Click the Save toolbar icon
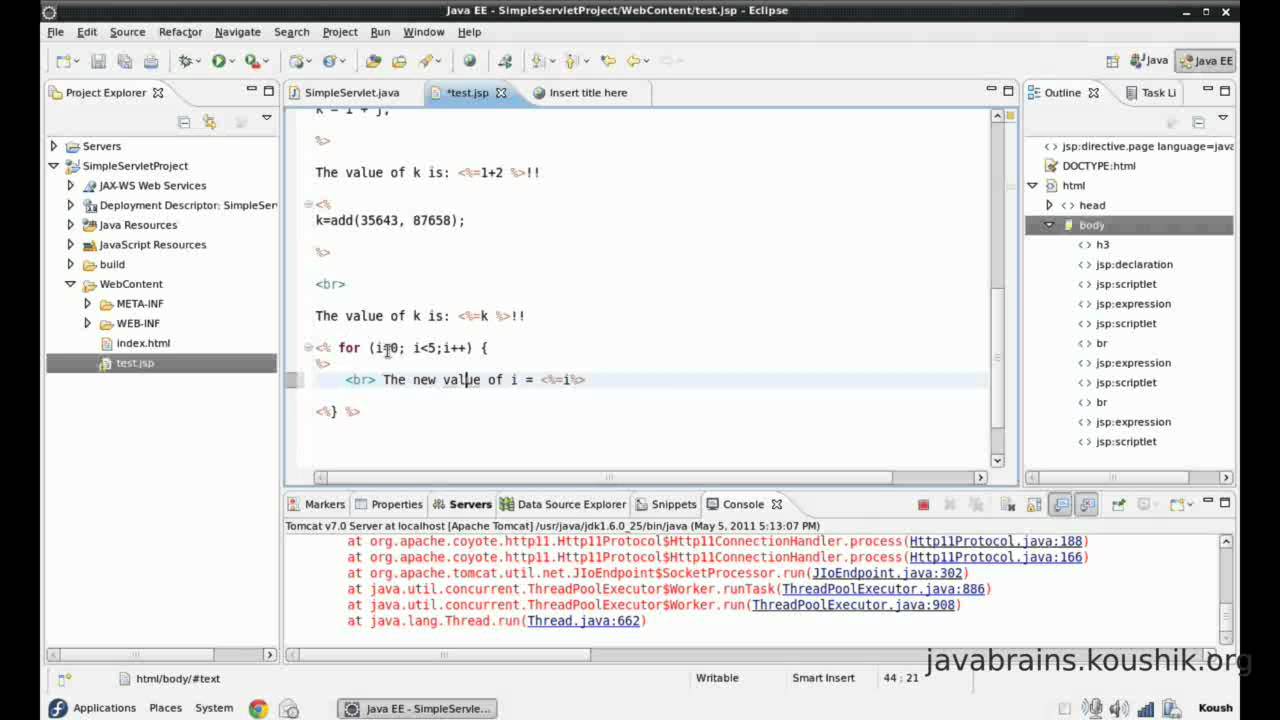 tap(98, 61)
